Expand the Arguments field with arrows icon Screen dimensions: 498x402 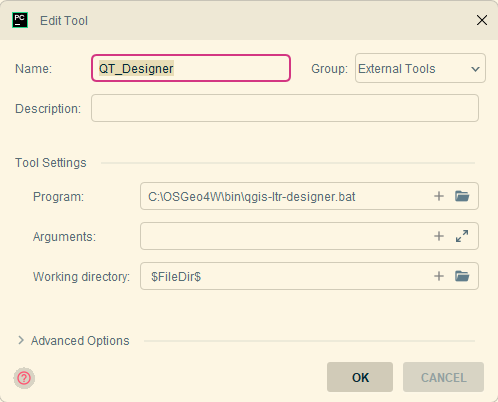(x=462, y=236)
